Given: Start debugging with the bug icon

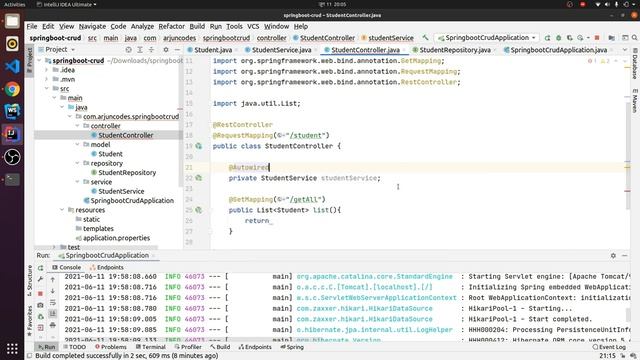Looking at the screenshot, I should (559, 38).
